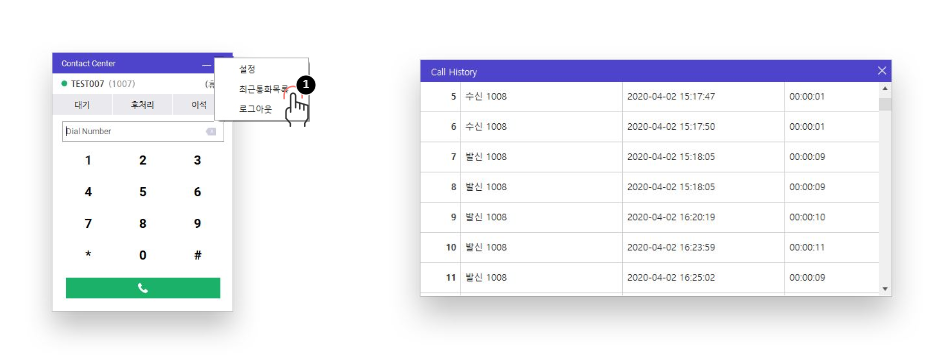Select the 설정 menu entry
The image size is (952, 364).
click(x=247, y=69)
